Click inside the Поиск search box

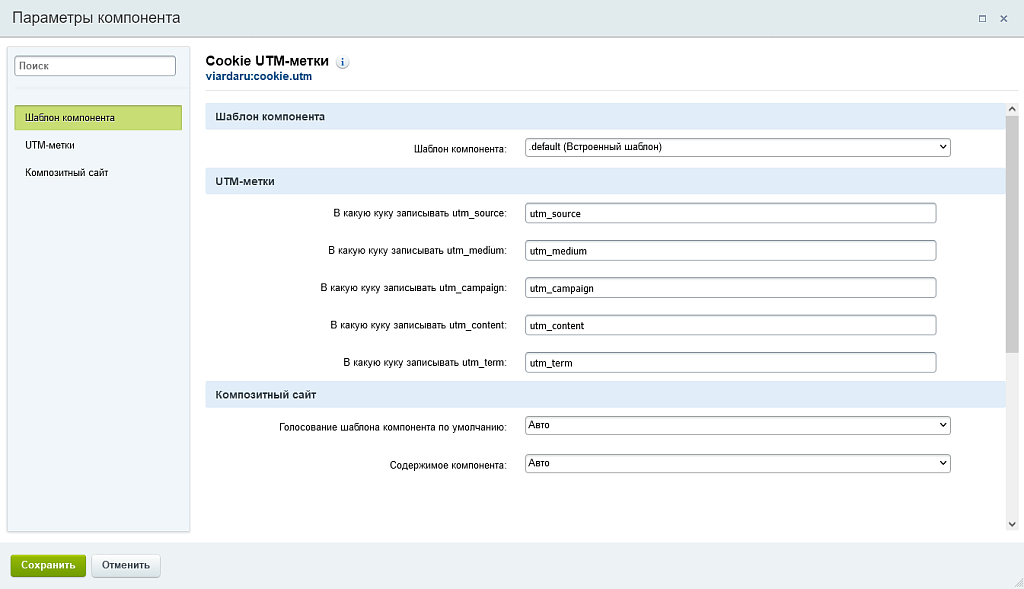tap(94, 65)
